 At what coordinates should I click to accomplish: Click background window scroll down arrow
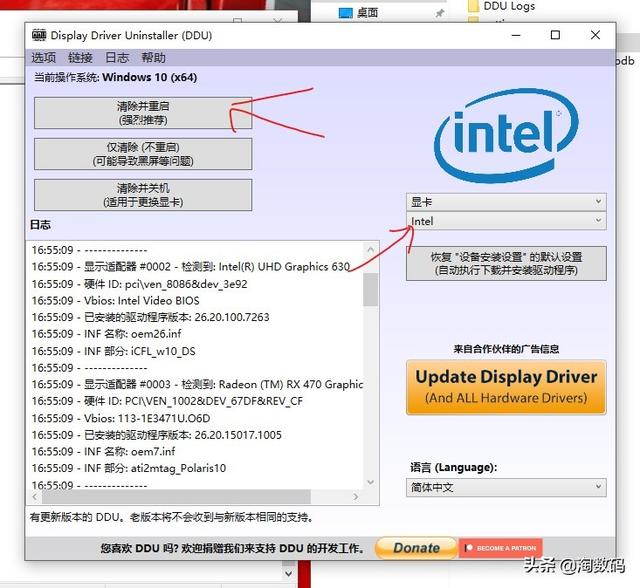(x=289, y=573)
